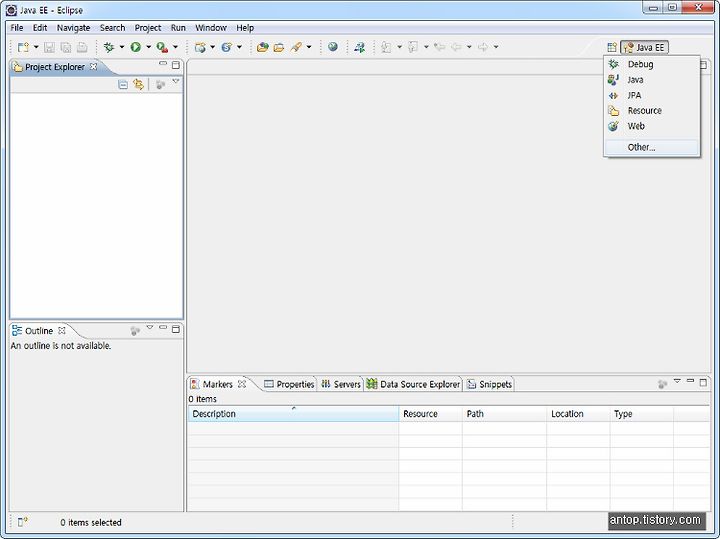
Task: Close the Outline view tab
Action: click(x=62, y=331)
